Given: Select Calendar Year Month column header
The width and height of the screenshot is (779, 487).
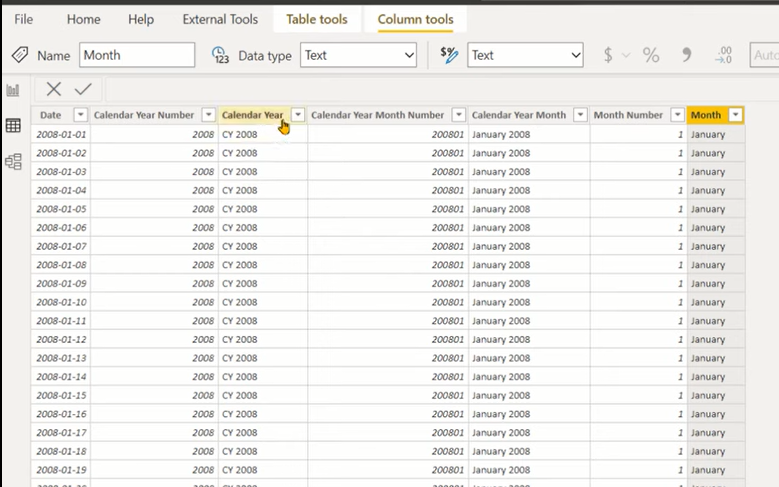Looking at the screenshot, I should [x=519, y=115].
